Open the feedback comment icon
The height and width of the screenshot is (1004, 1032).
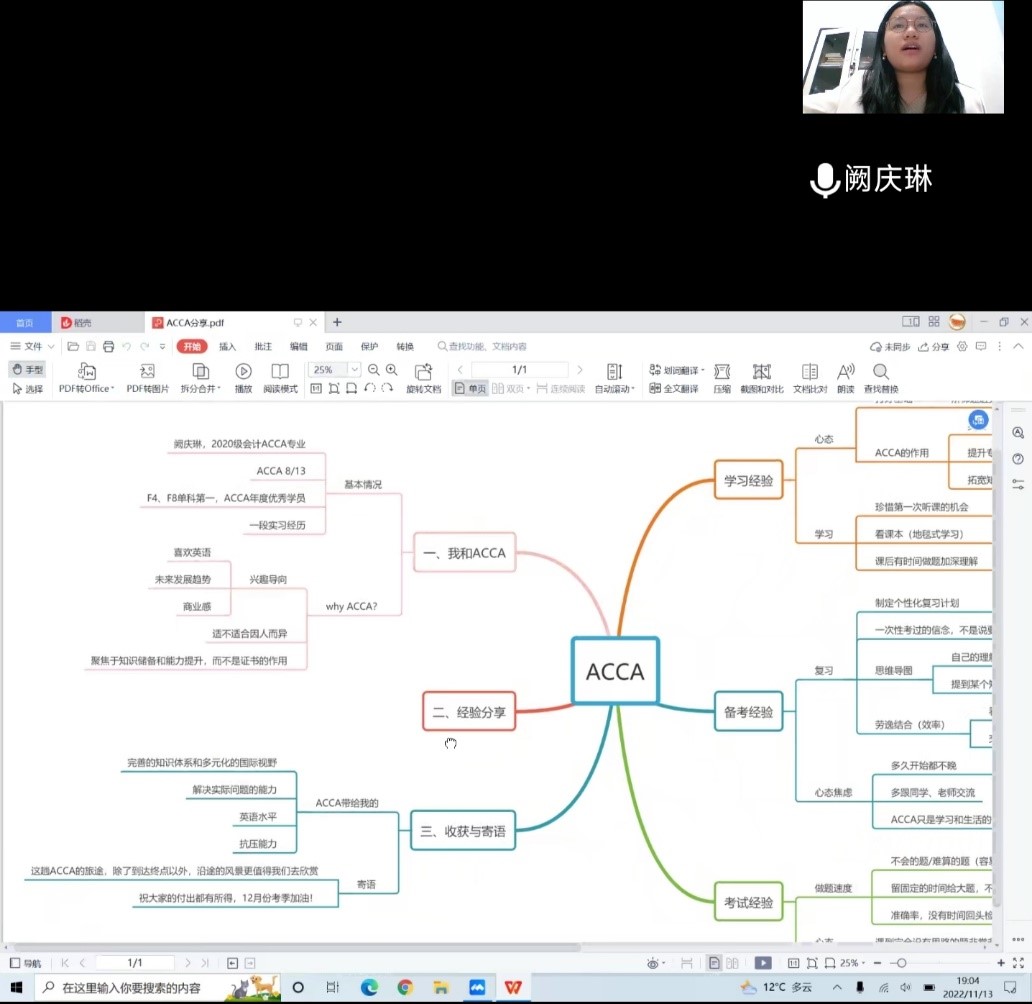click(981, 346)
